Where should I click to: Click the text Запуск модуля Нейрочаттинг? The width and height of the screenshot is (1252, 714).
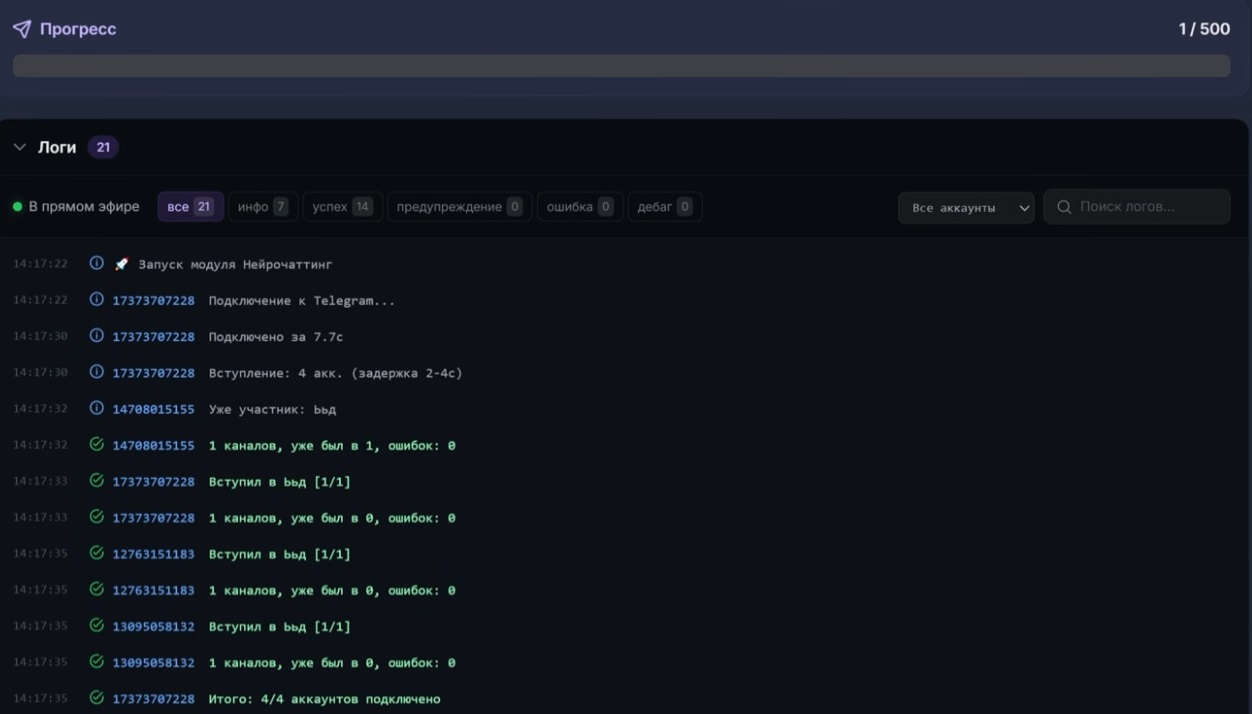pos(235,265)
